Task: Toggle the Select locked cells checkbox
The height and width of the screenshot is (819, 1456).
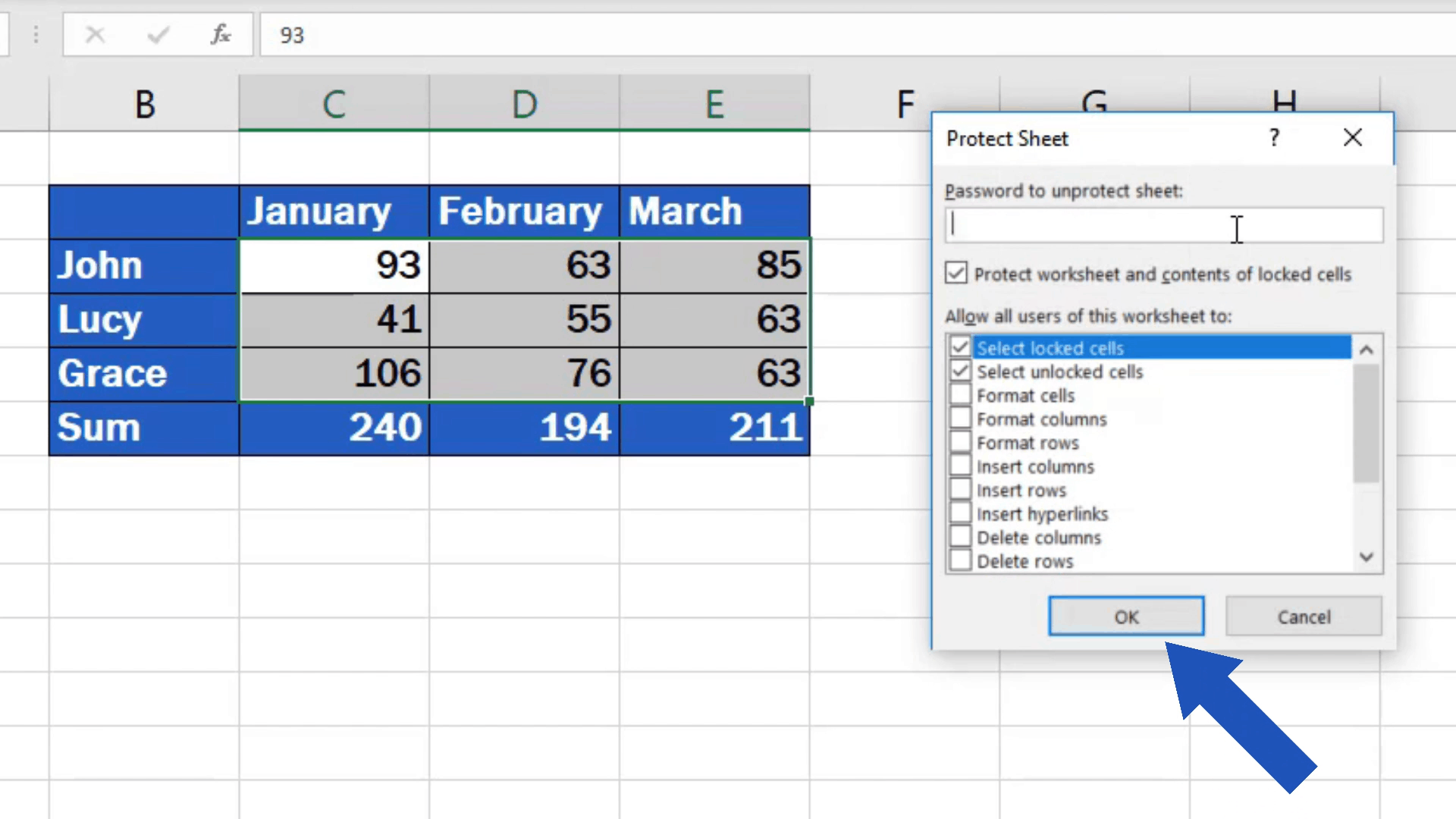Action: coord(960,348)
